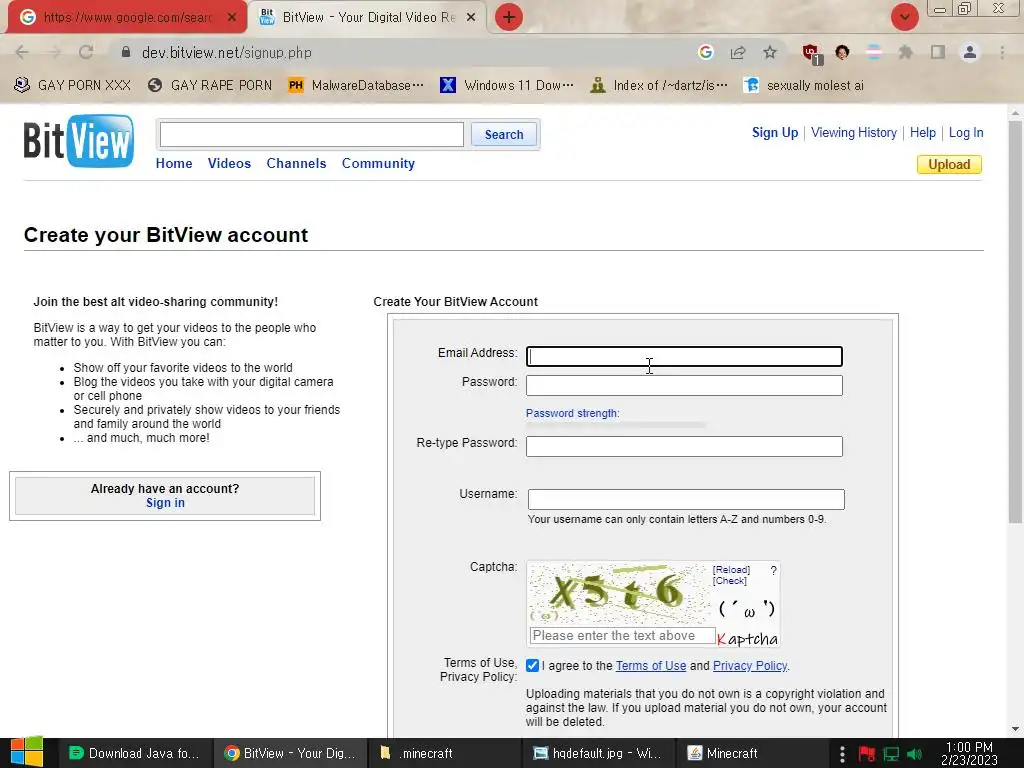Open Viewing History
The height and width of the screenshot is (768, 1024).
pos(854,133)
